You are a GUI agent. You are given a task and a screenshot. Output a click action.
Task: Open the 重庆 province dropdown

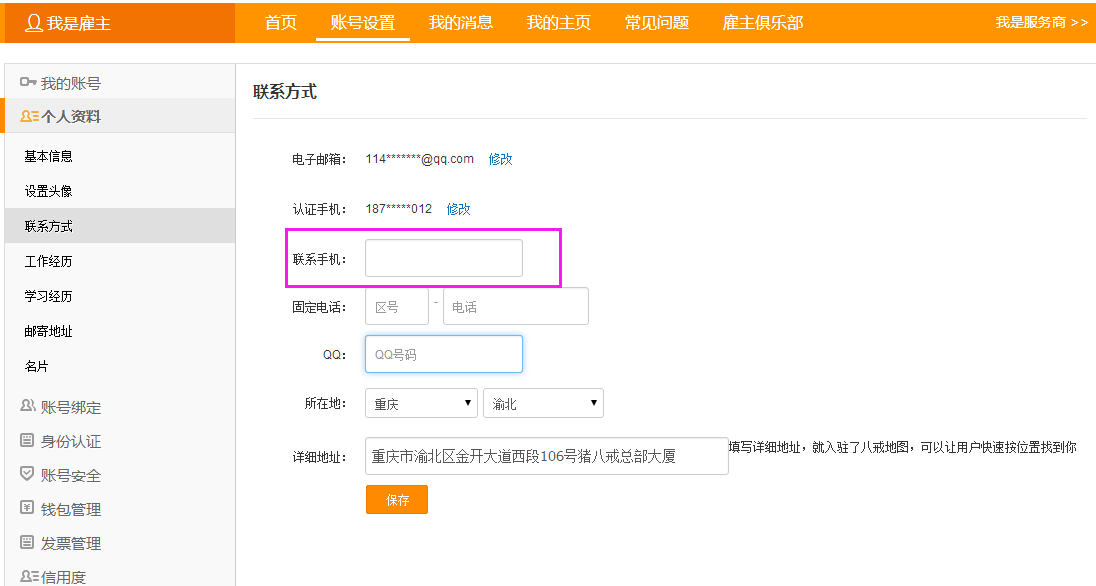(x=421, y=403)
